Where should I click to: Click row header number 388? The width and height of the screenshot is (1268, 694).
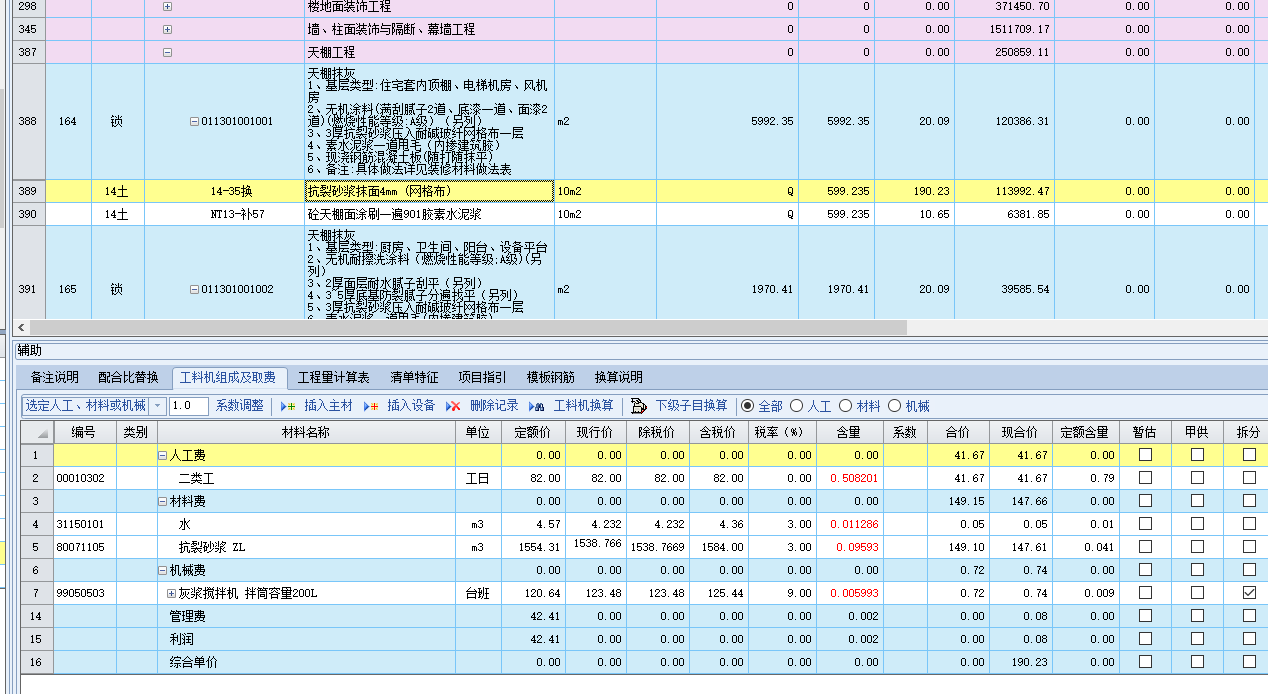pos(28,122)
